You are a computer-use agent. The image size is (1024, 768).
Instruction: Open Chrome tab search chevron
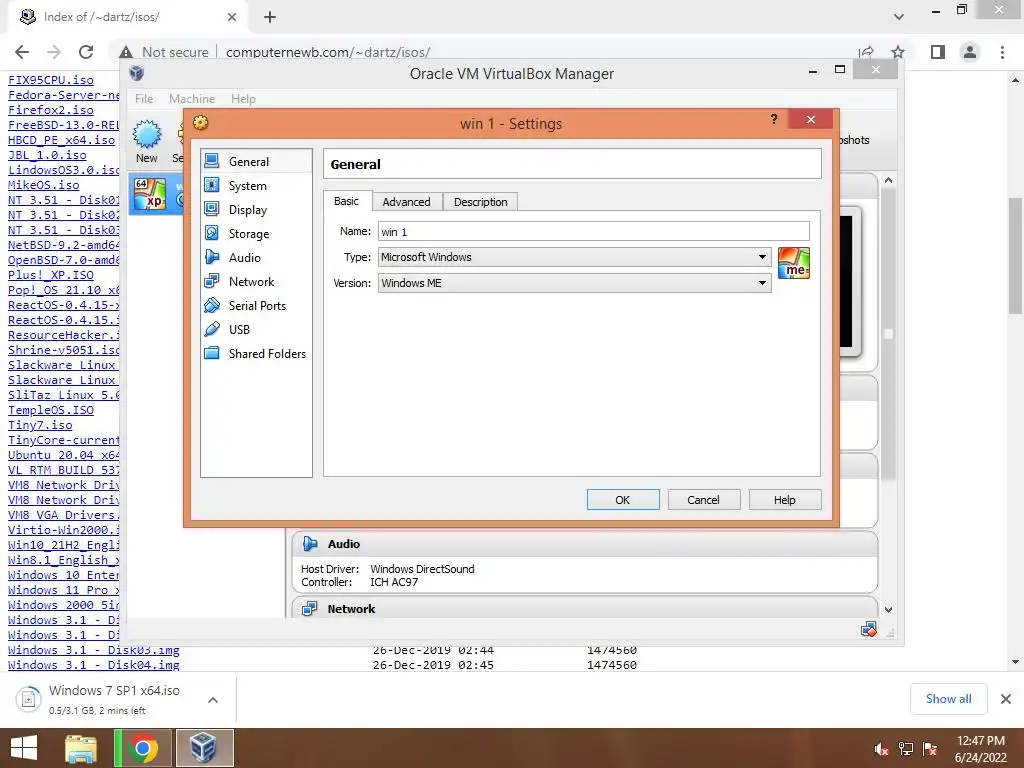899,17
